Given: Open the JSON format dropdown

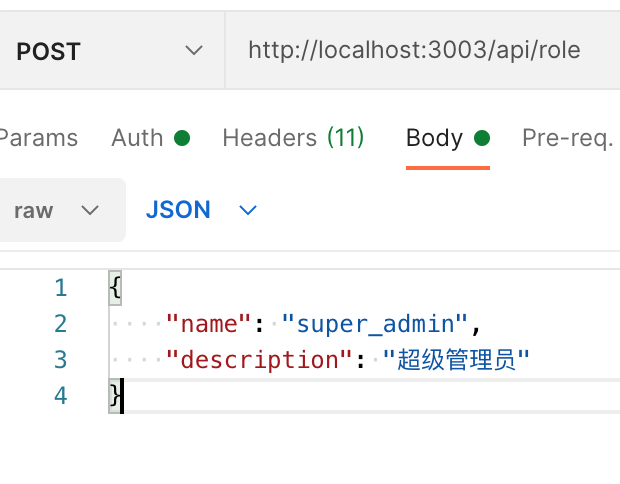Looking at the screenshot, I should pyautogui.click(x=202, y=210).
